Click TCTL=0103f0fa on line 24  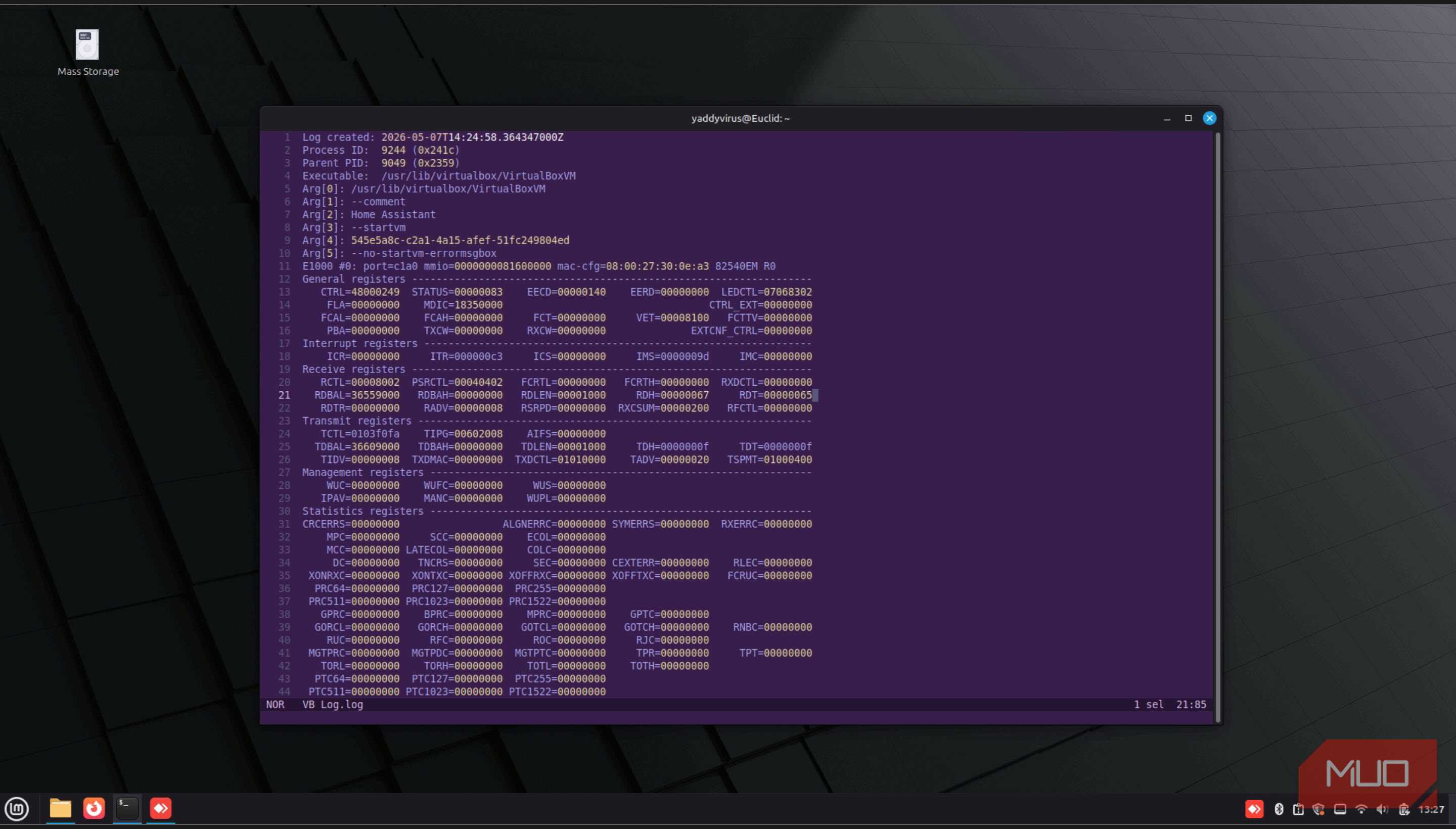tap(360, 434)
